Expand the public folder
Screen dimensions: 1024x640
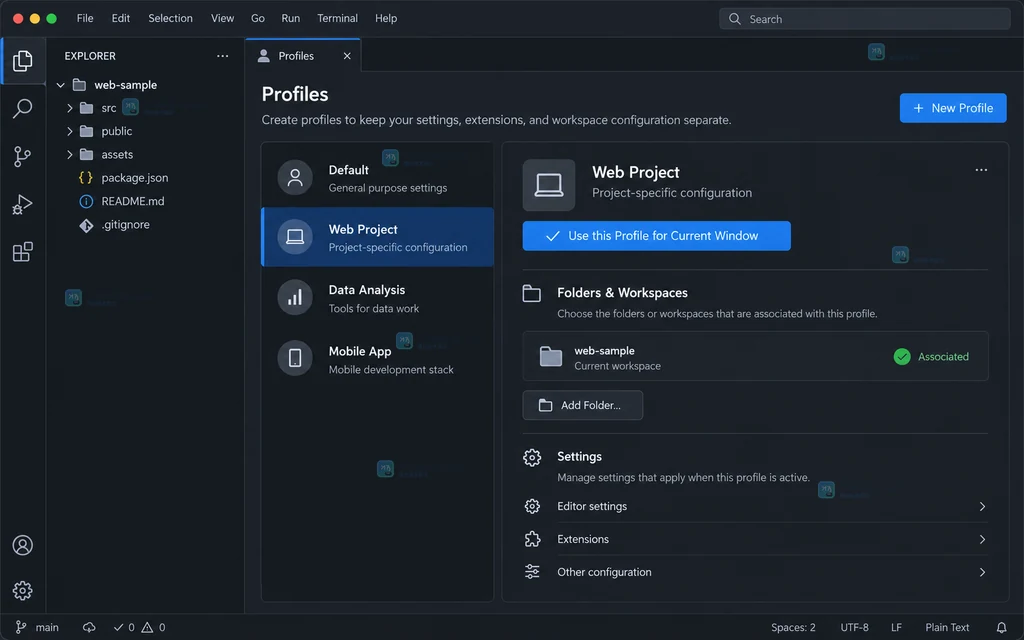(70, 131)
